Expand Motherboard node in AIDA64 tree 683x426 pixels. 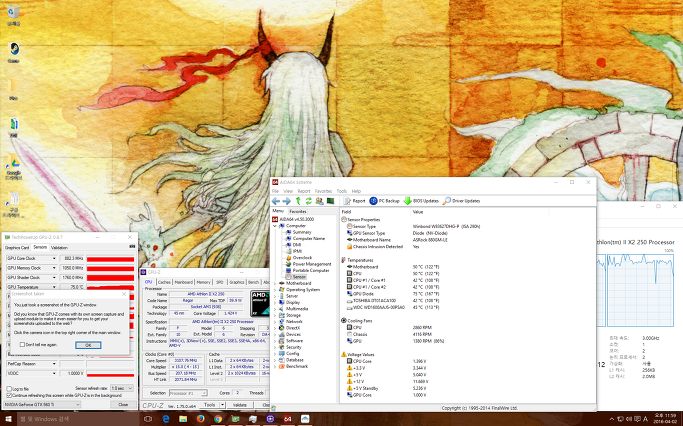pos(275,283)
